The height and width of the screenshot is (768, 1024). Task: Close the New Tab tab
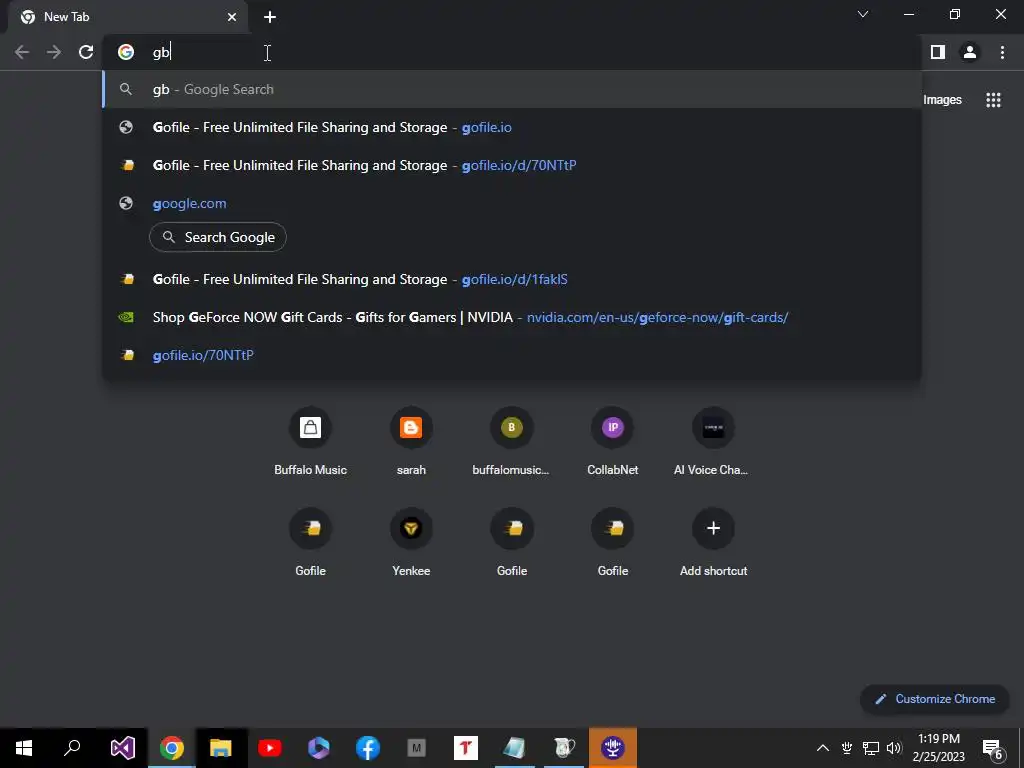click(232, 17)
